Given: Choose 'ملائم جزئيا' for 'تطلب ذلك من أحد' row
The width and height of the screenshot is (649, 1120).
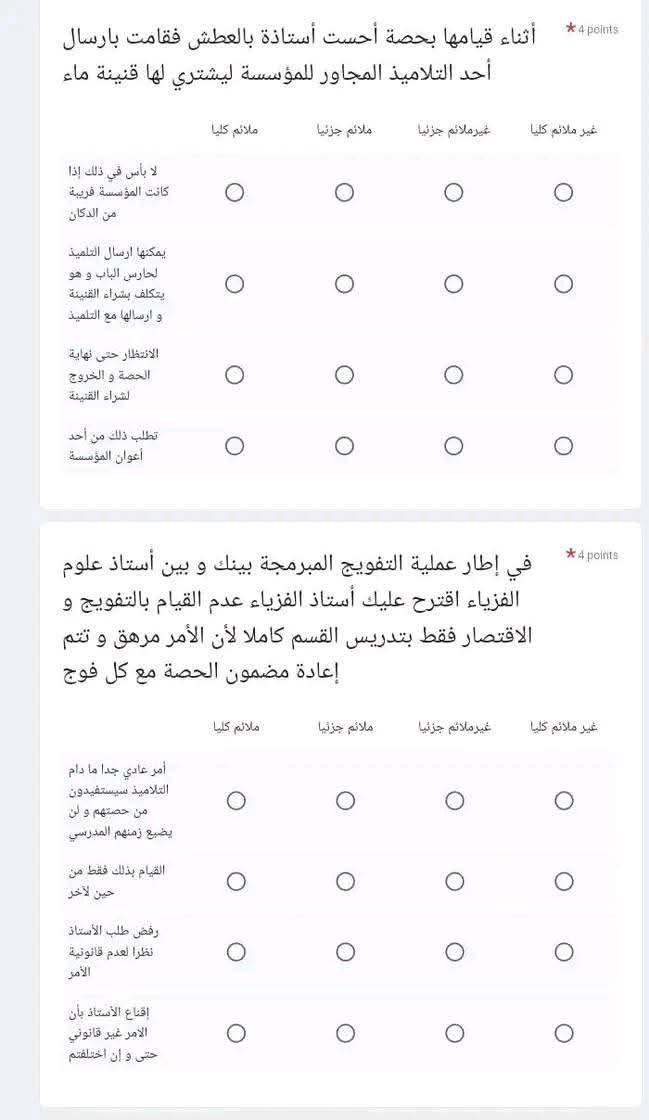Looking at the screenshot, I should (345, 446).
